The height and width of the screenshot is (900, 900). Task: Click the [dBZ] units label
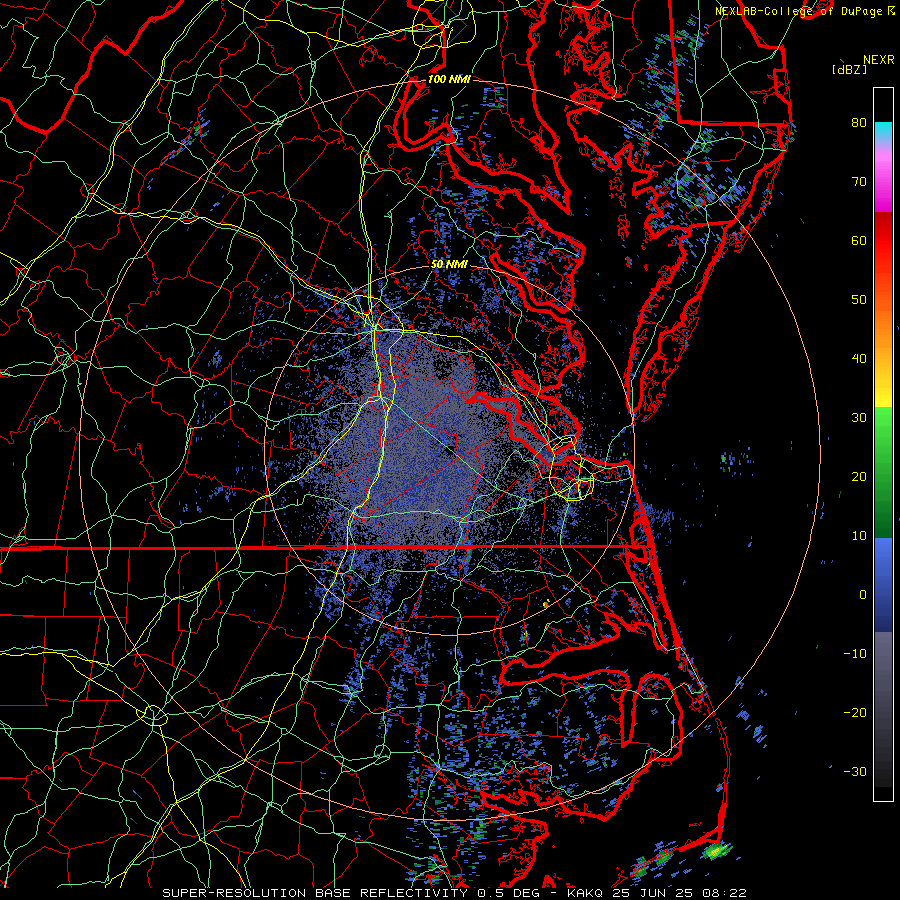(849, 69)
